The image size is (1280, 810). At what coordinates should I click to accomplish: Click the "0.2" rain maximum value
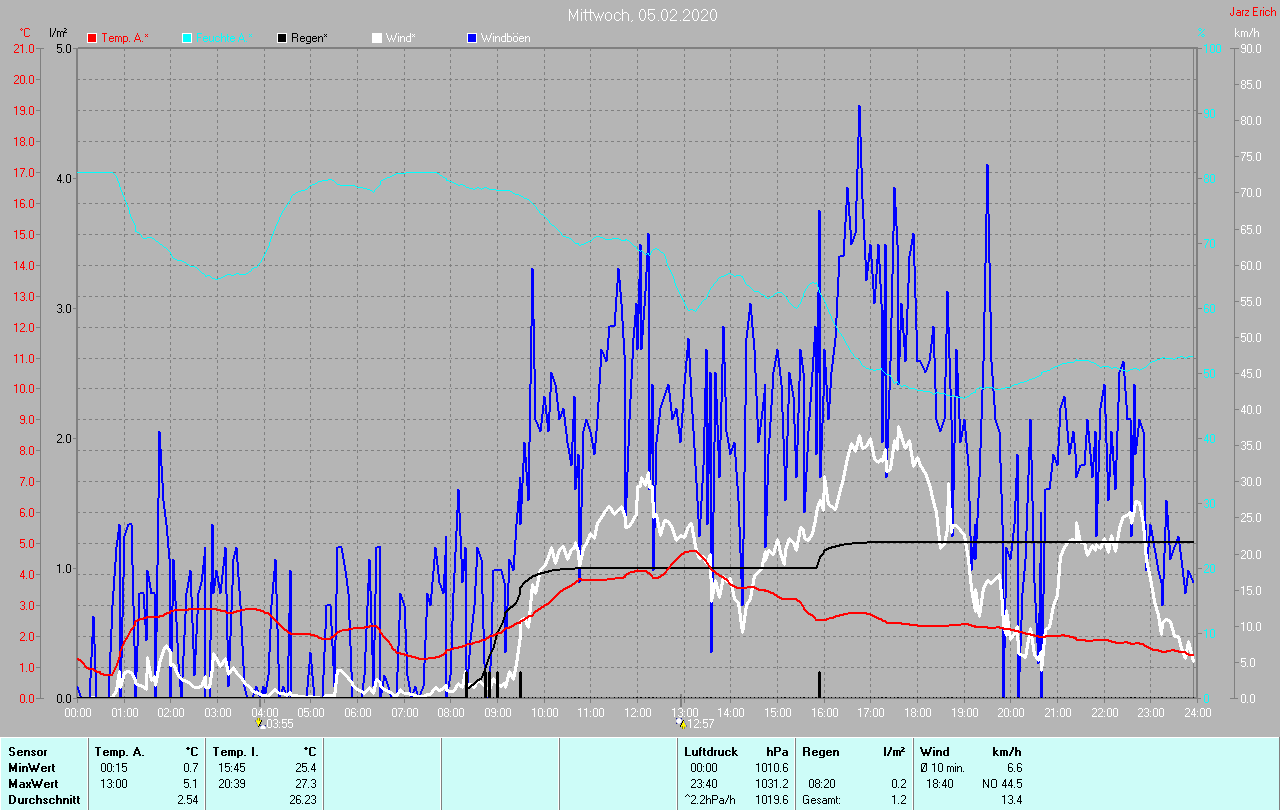(x=899, y=784)
